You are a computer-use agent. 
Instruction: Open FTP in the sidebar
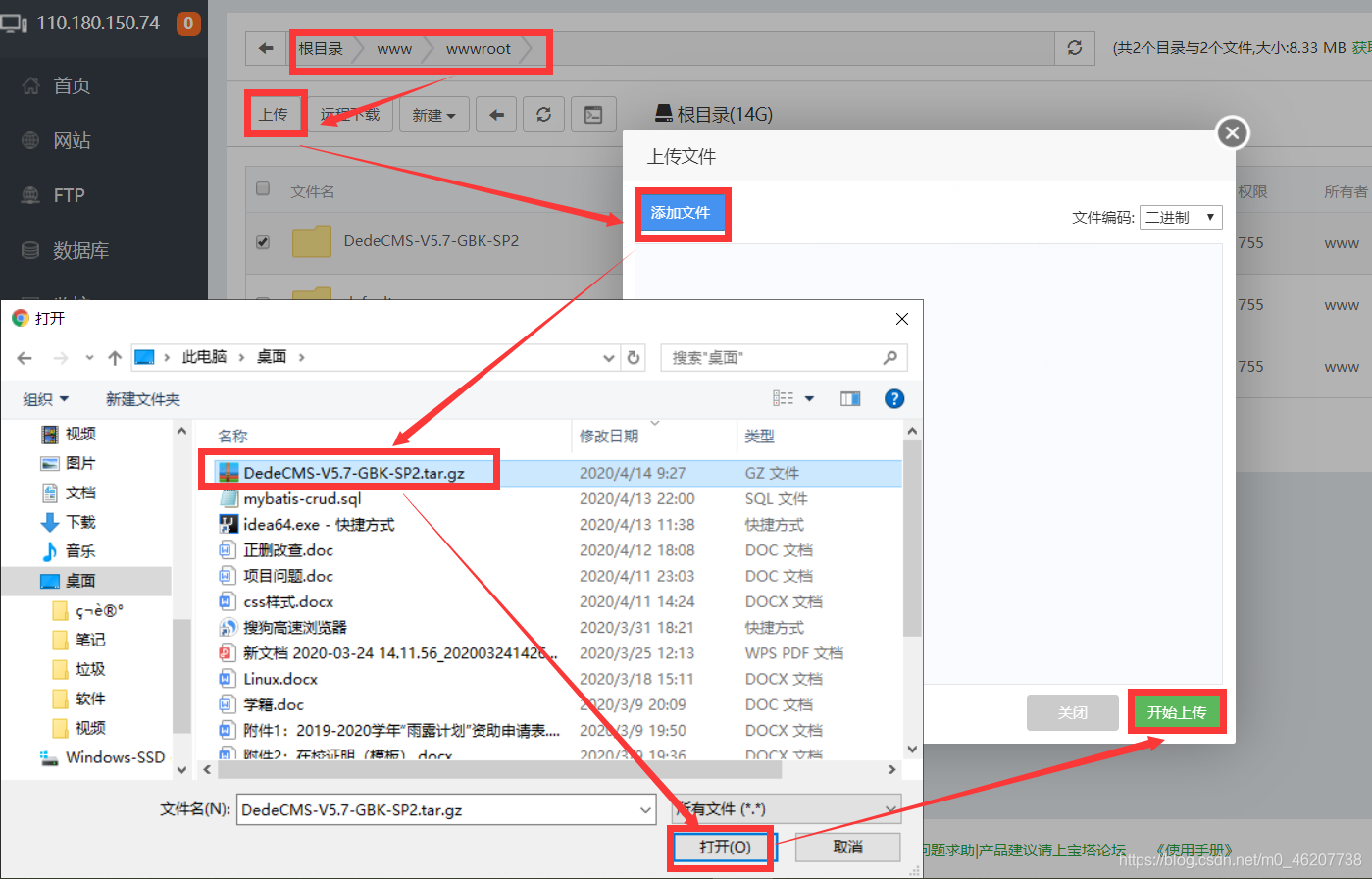tap(69, 195)
